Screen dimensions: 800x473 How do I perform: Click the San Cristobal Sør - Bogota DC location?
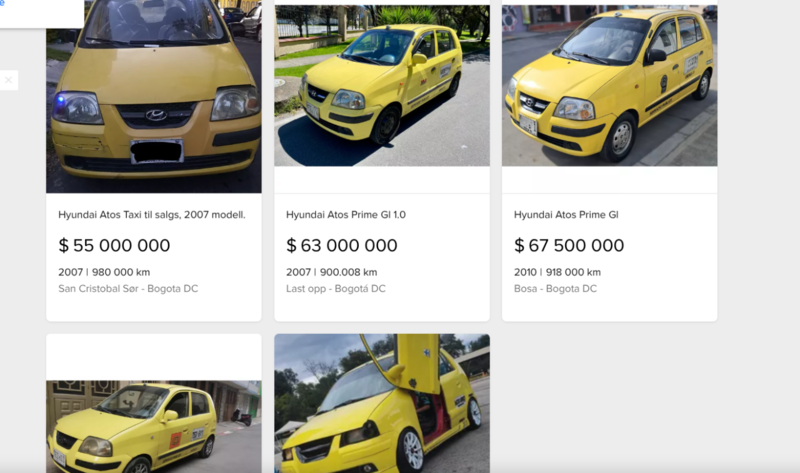tap(128, 289)
